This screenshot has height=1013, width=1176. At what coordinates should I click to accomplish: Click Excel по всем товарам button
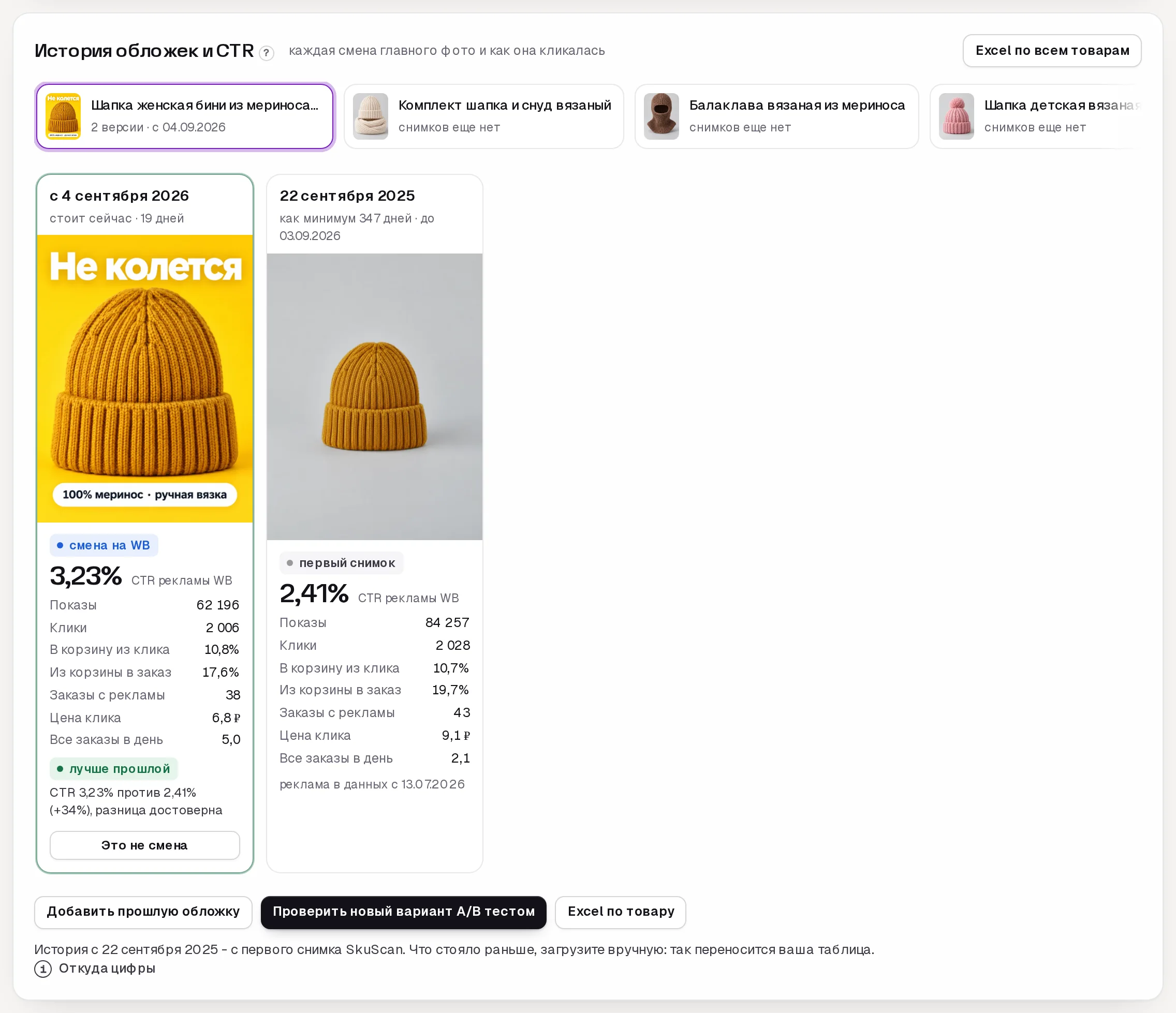pyautogui.click(x=1052, y=51)
